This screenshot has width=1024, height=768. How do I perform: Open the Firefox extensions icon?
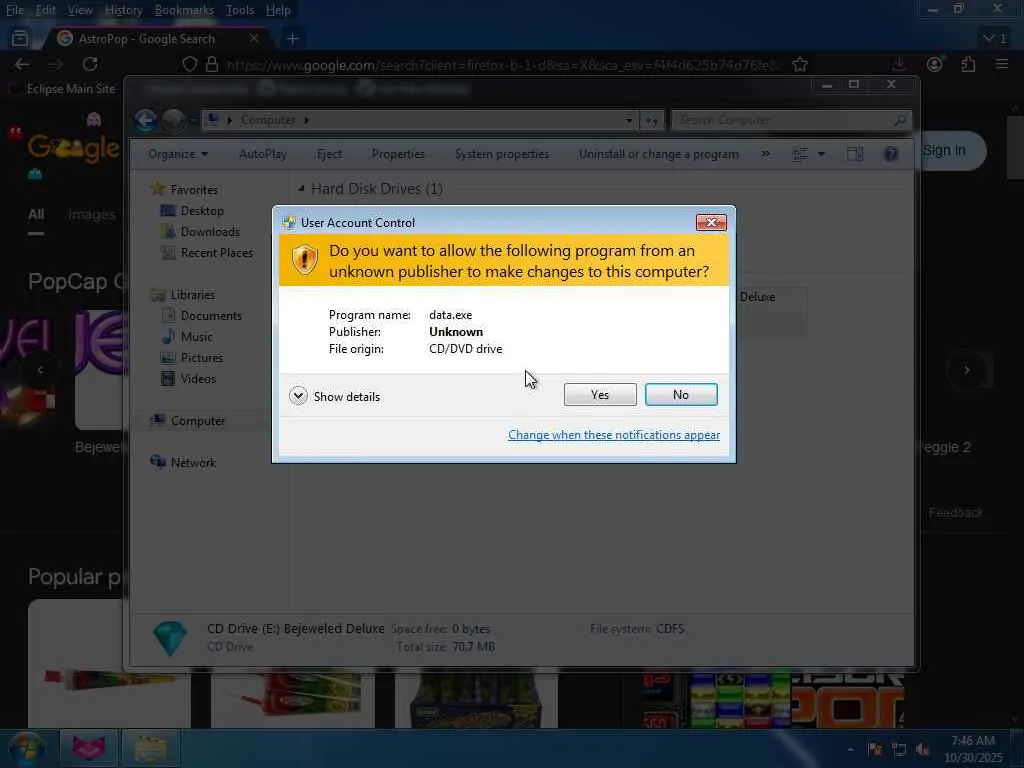coord(968,64)
